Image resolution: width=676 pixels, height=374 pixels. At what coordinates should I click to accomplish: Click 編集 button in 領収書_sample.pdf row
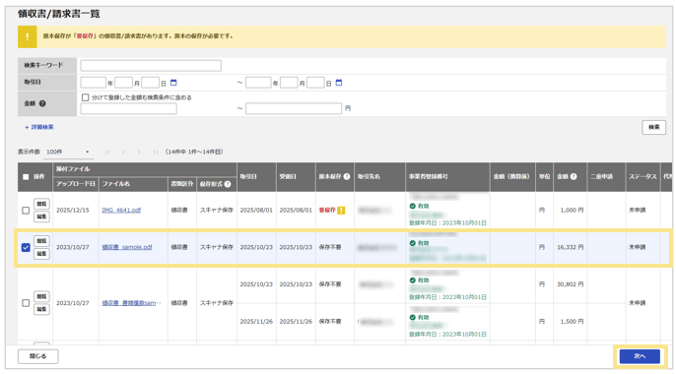click(41, 254)
